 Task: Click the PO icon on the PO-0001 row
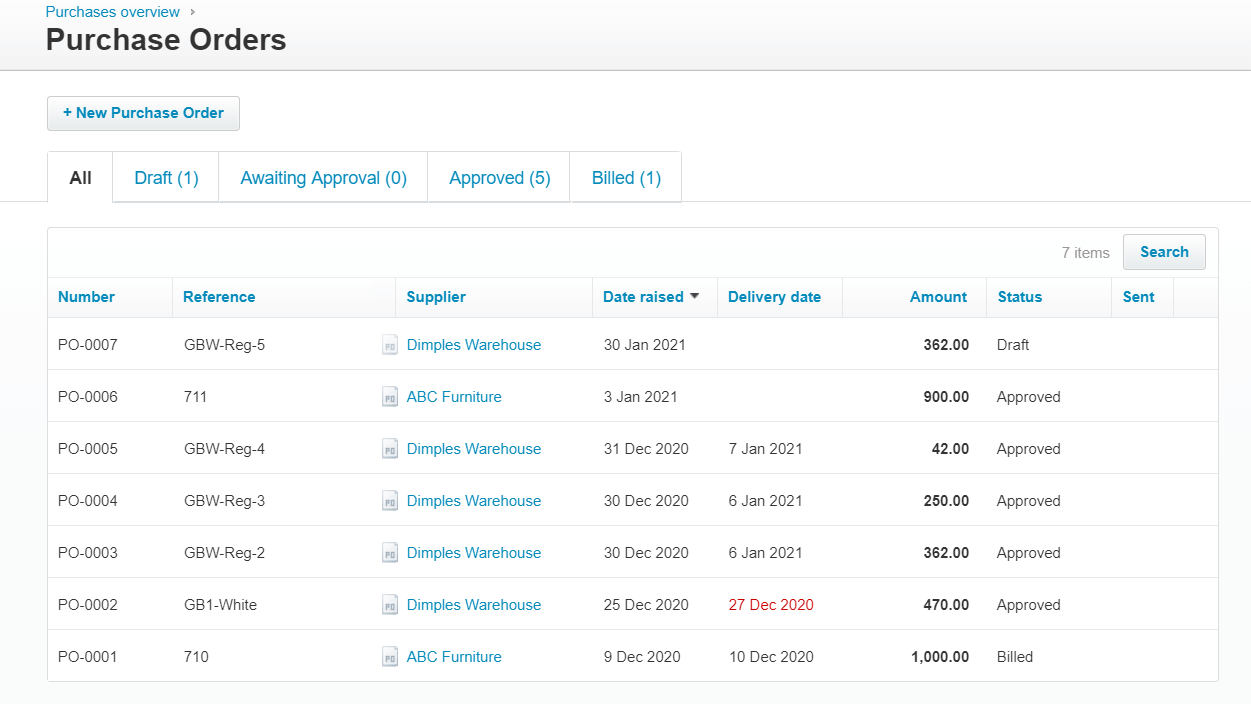pyautogui.click(x=390, y=657)
